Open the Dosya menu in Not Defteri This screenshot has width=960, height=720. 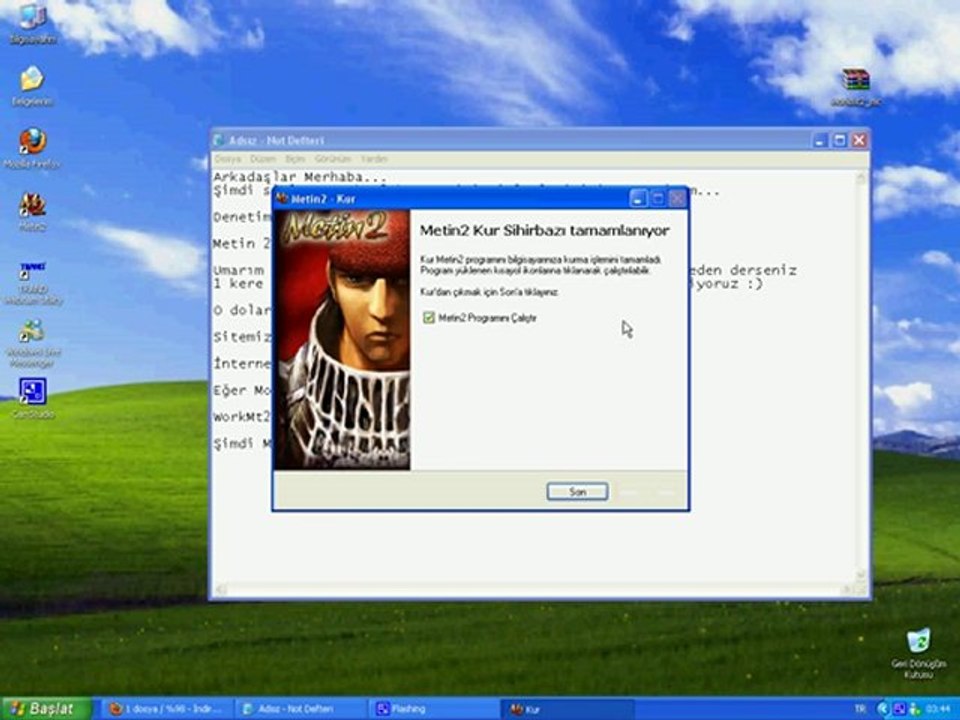(x=228, y=159)
